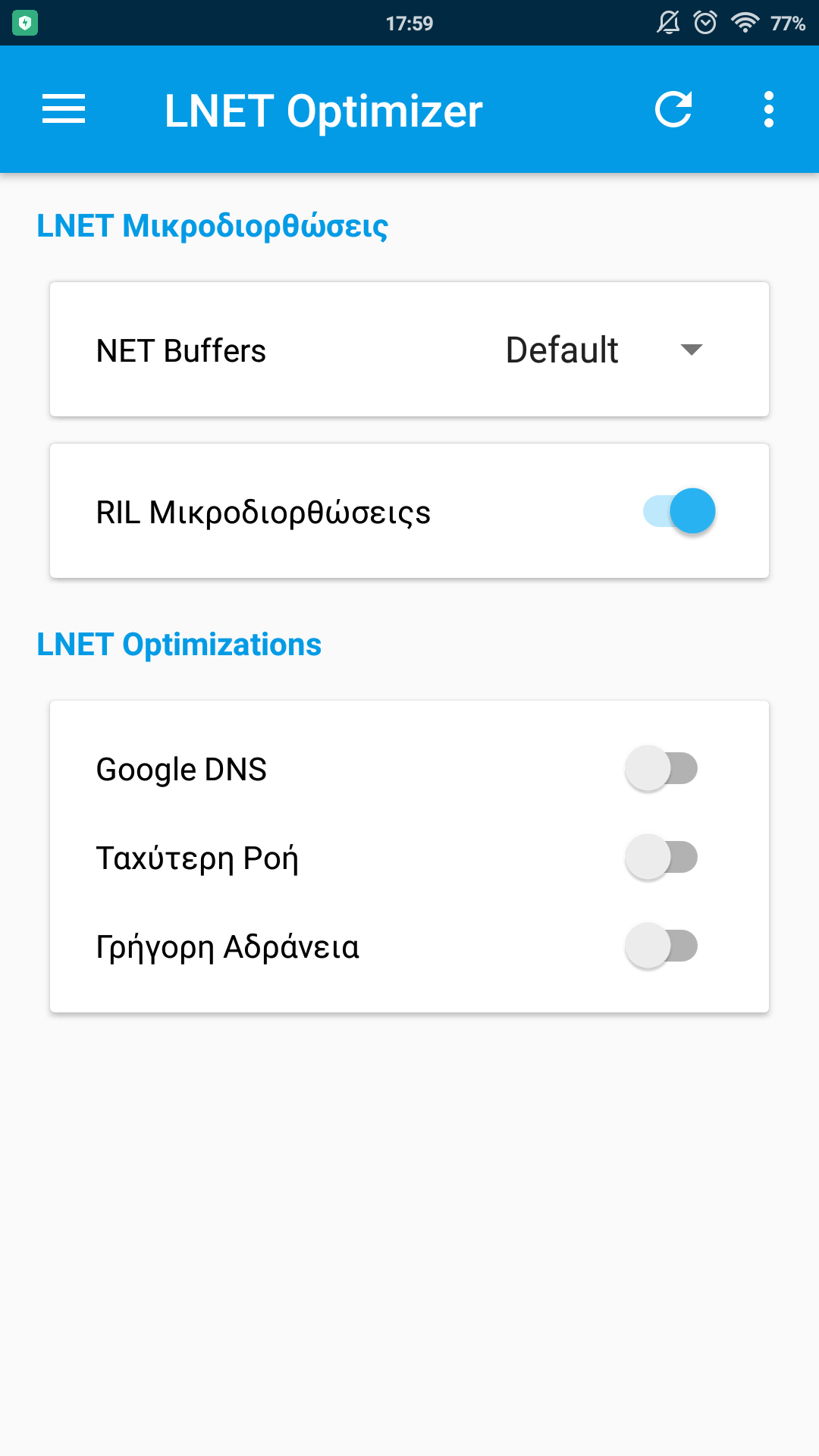This screenshot has height=1456, width=819.
Task: Tap the NET Buffers label
Action: tap(181, 351)
